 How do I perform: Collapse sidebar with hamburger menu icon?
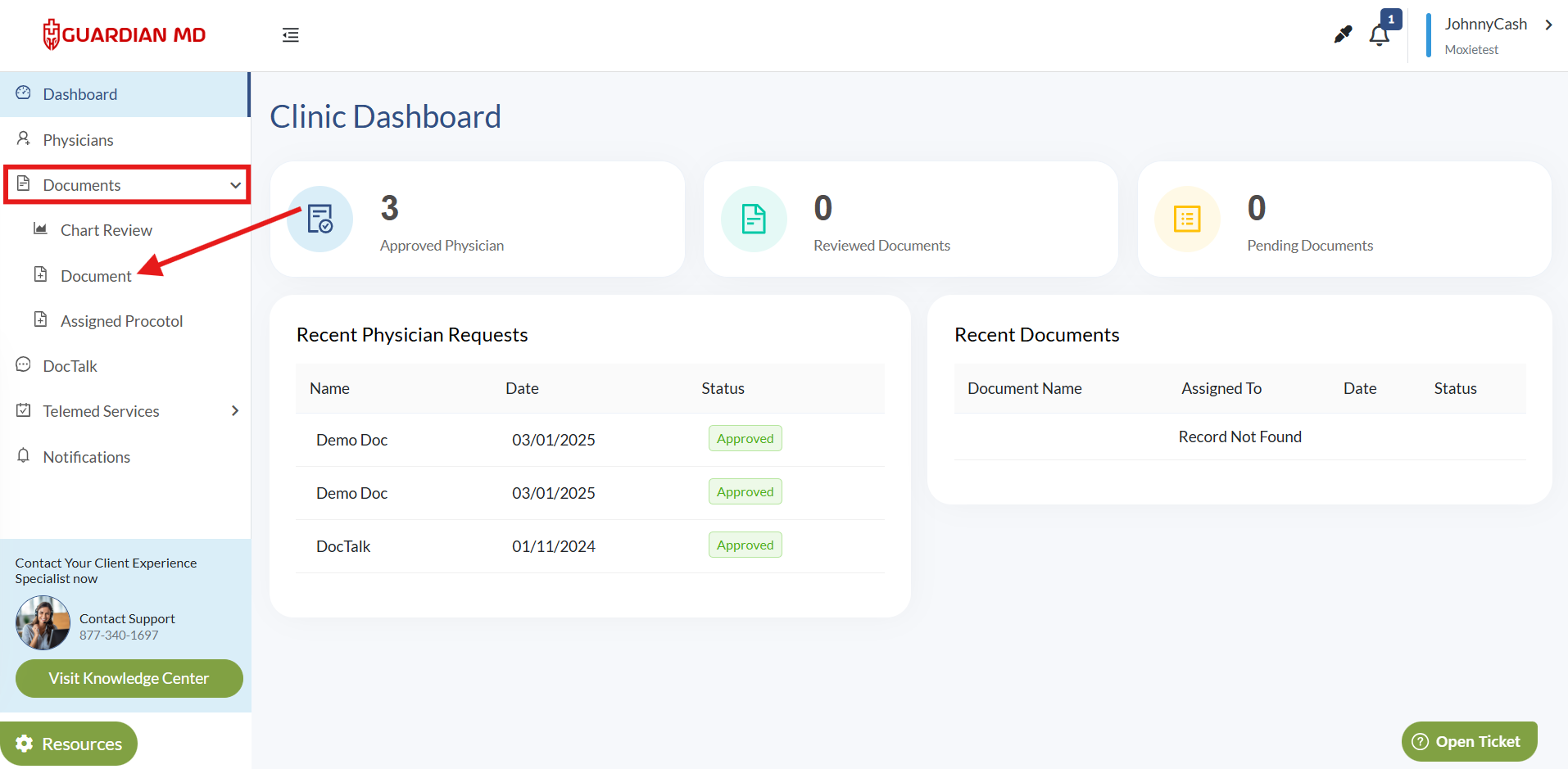pyautogui.click(x=291, y=35)
